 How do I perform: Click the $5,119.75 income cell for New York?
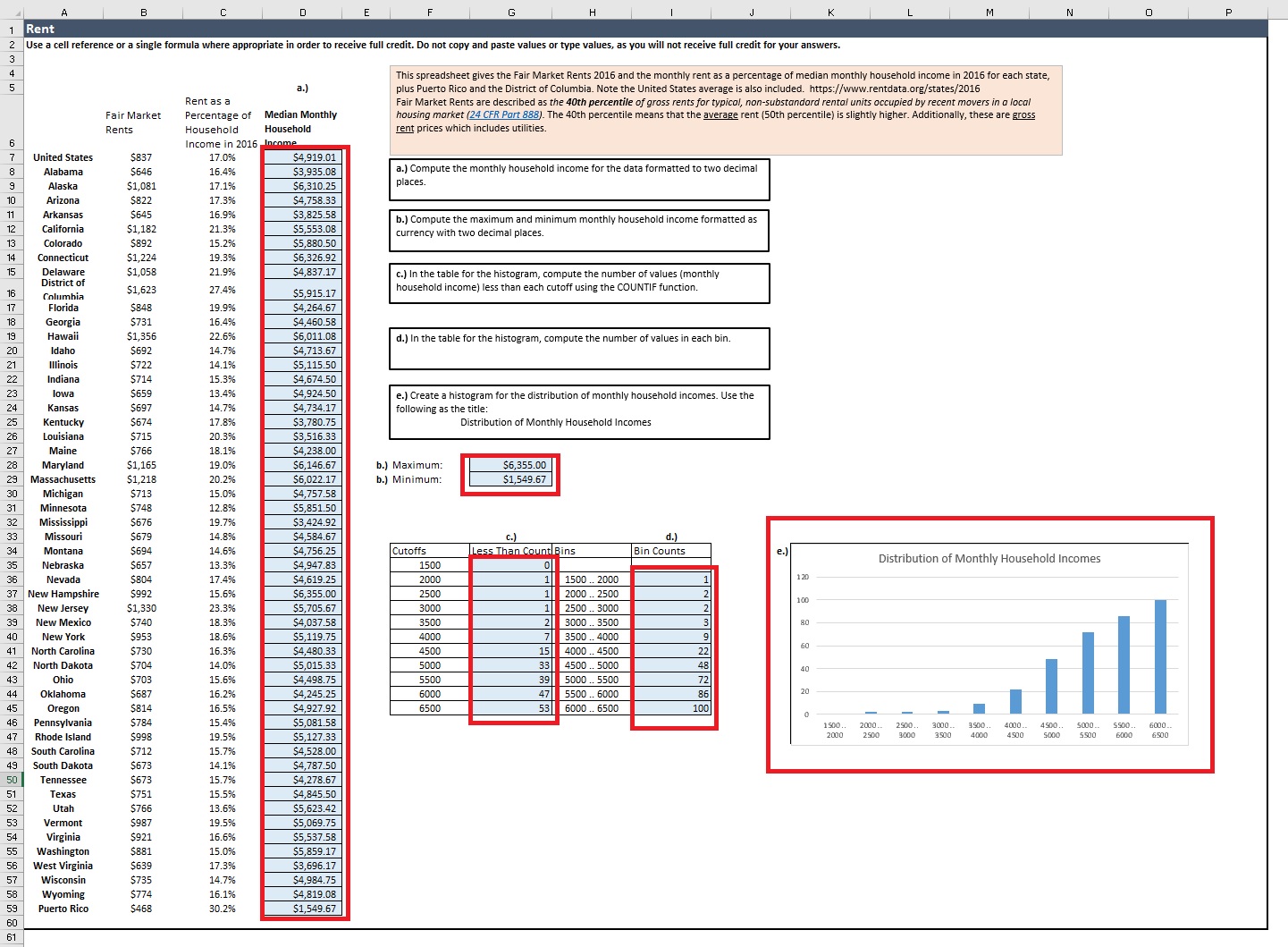click(304, 637)
